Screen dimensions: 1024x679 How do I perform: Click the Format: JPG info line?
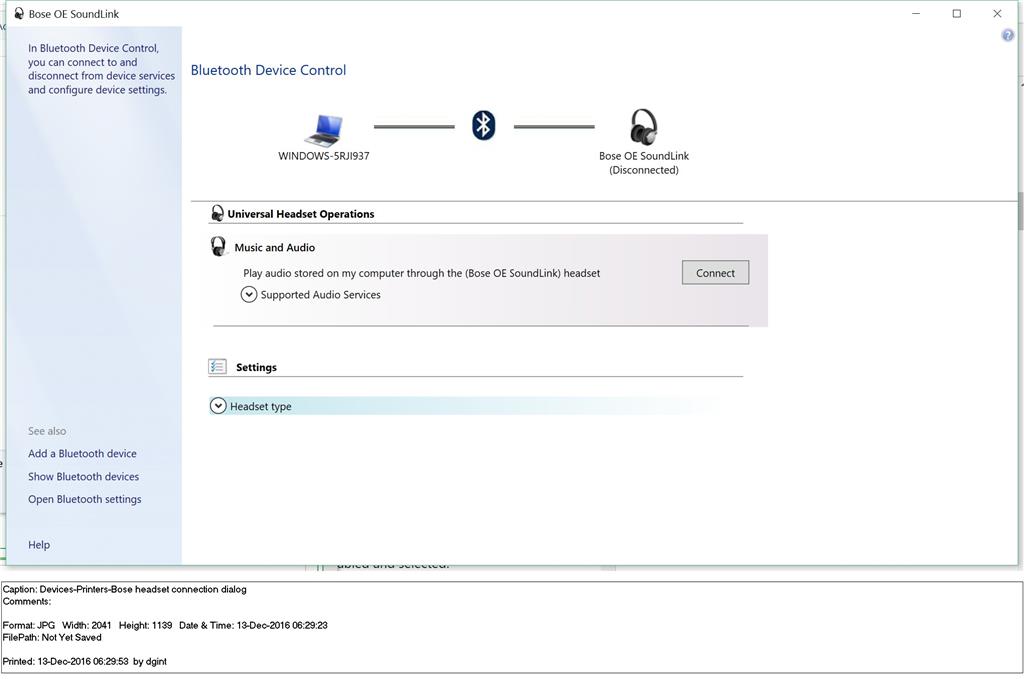point(165,625)
